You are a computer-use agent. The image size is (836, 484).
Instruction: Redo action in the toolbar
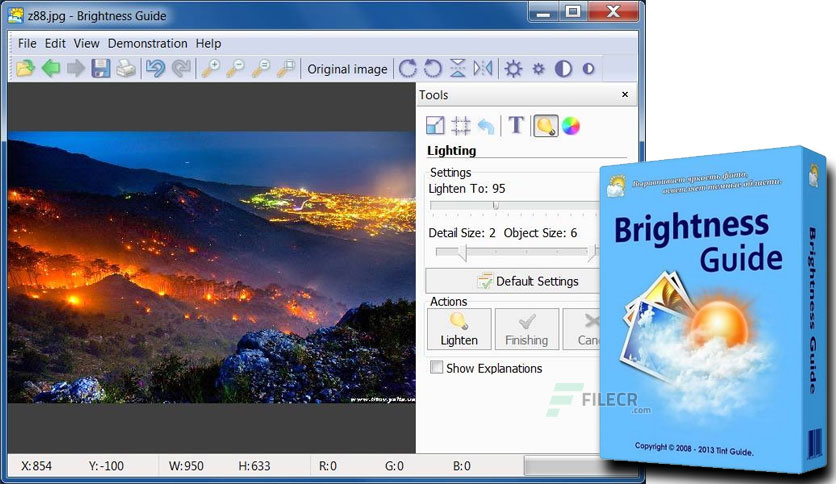pos(181,68)
